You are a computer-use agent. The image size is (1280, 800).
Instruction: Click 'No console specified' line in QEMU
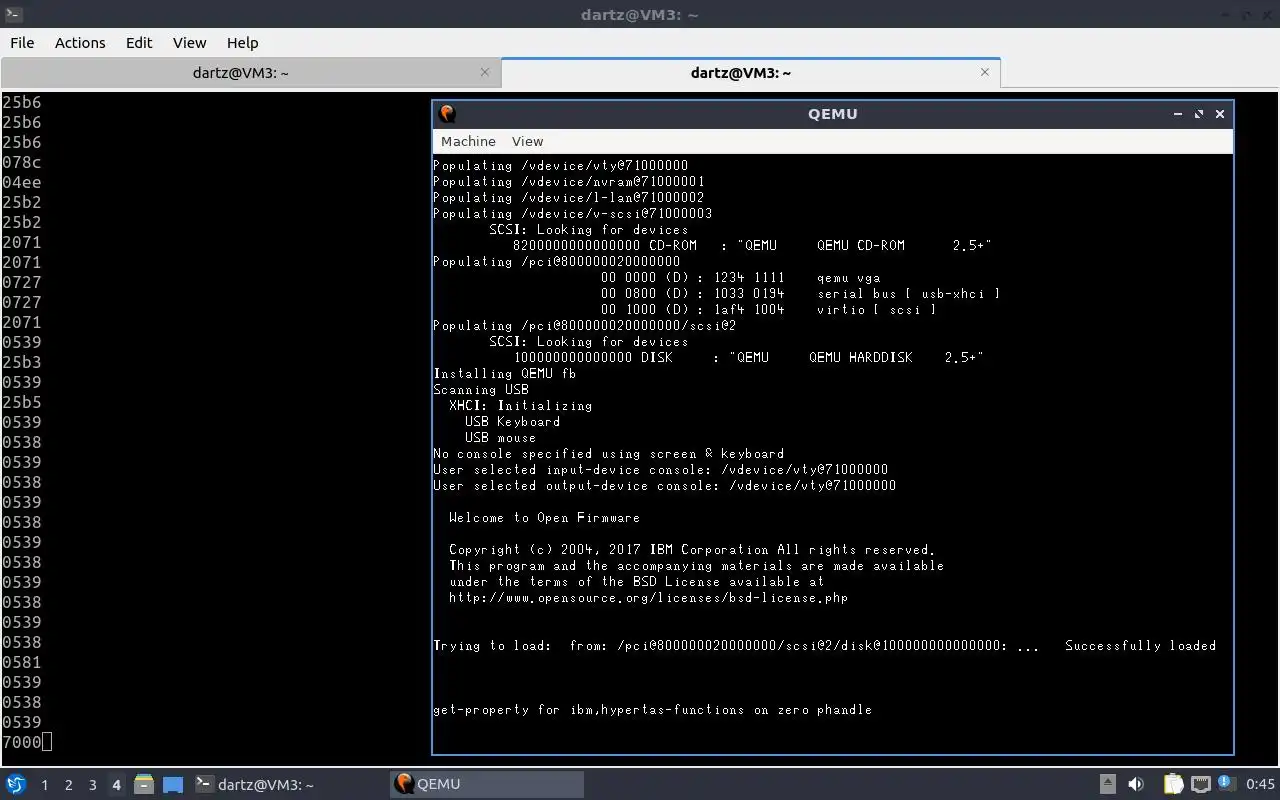608,454
